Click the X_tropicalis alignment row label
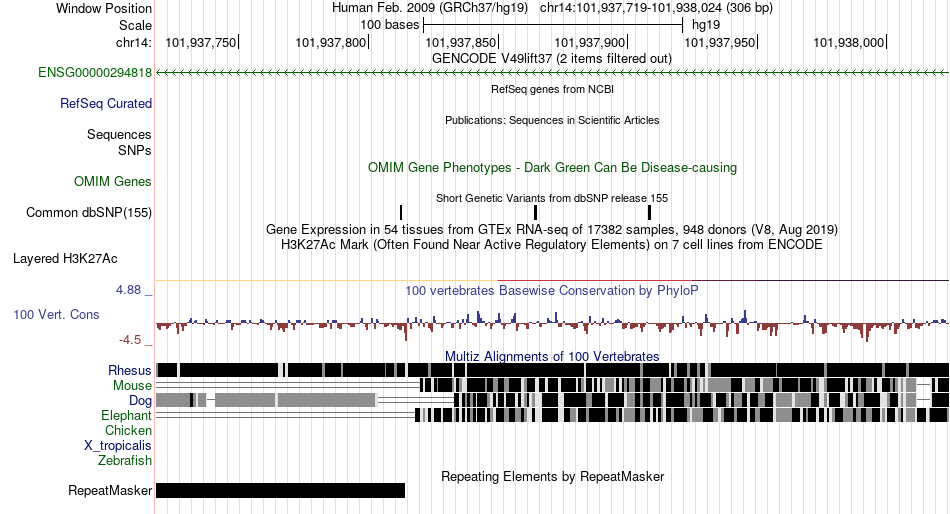Viewport: 950px width, 514px height. pos(118,446)
